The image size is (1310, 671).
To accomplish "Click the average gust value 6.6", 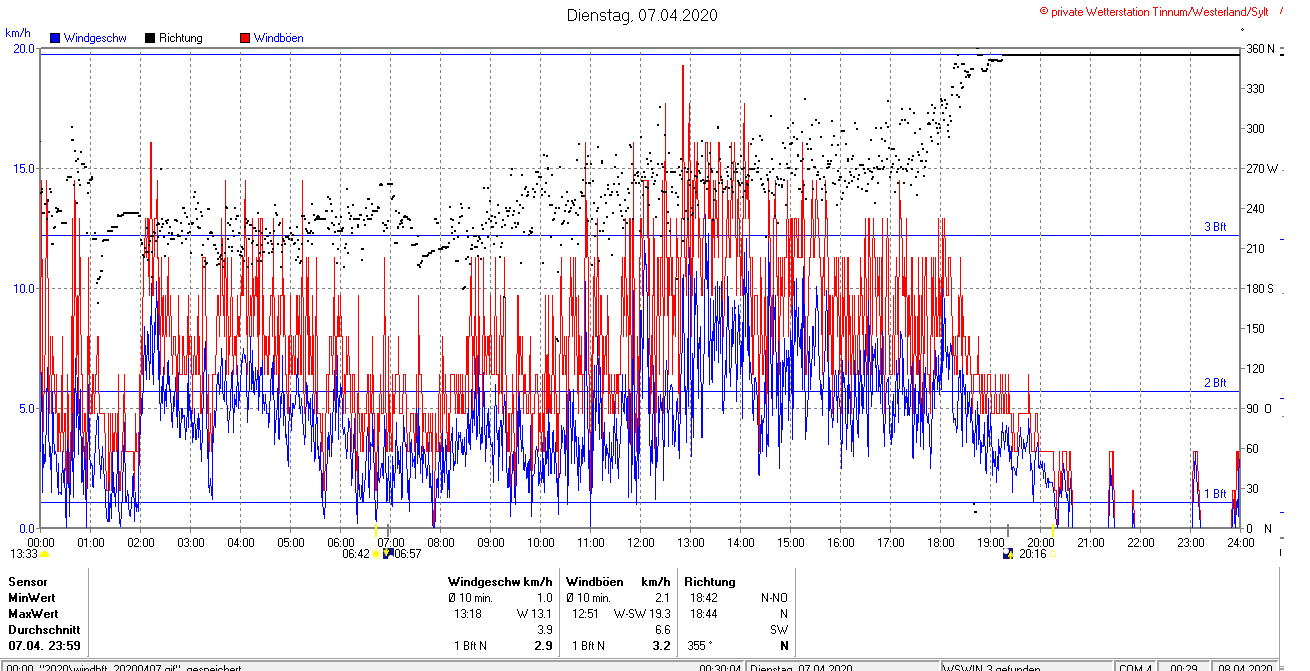I will (x=662, y=629).
